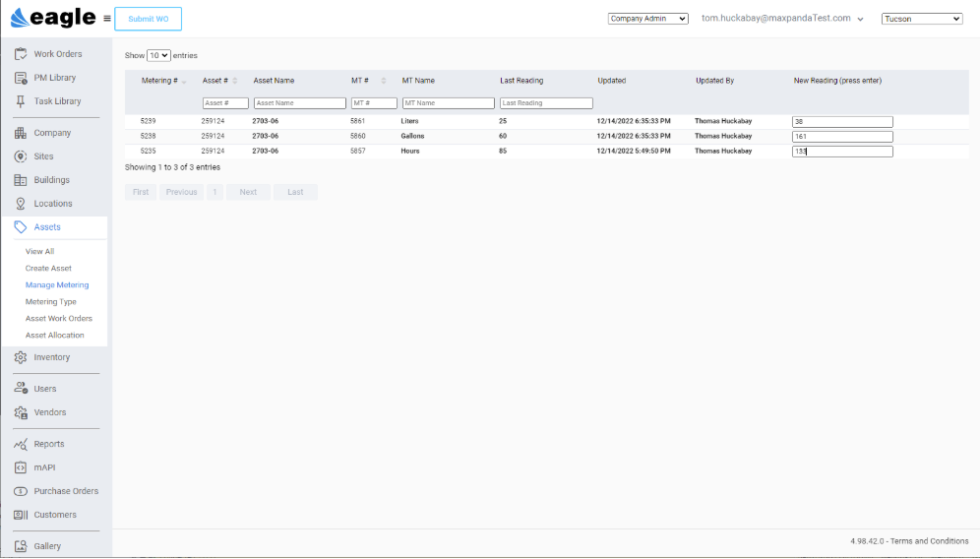This screenshot has width=980, height=559.
Task: Click the Task Library pin icon
Action: click(20, 101)
